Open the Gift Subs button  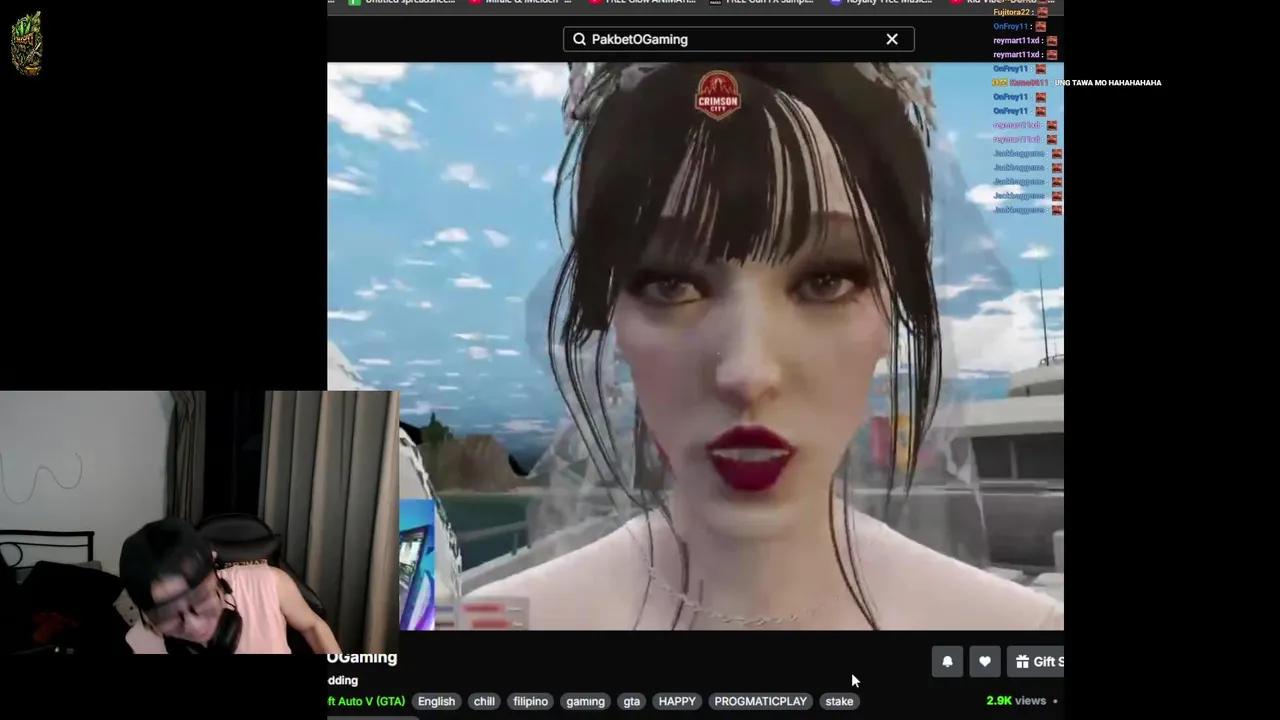pos(1036,662)
